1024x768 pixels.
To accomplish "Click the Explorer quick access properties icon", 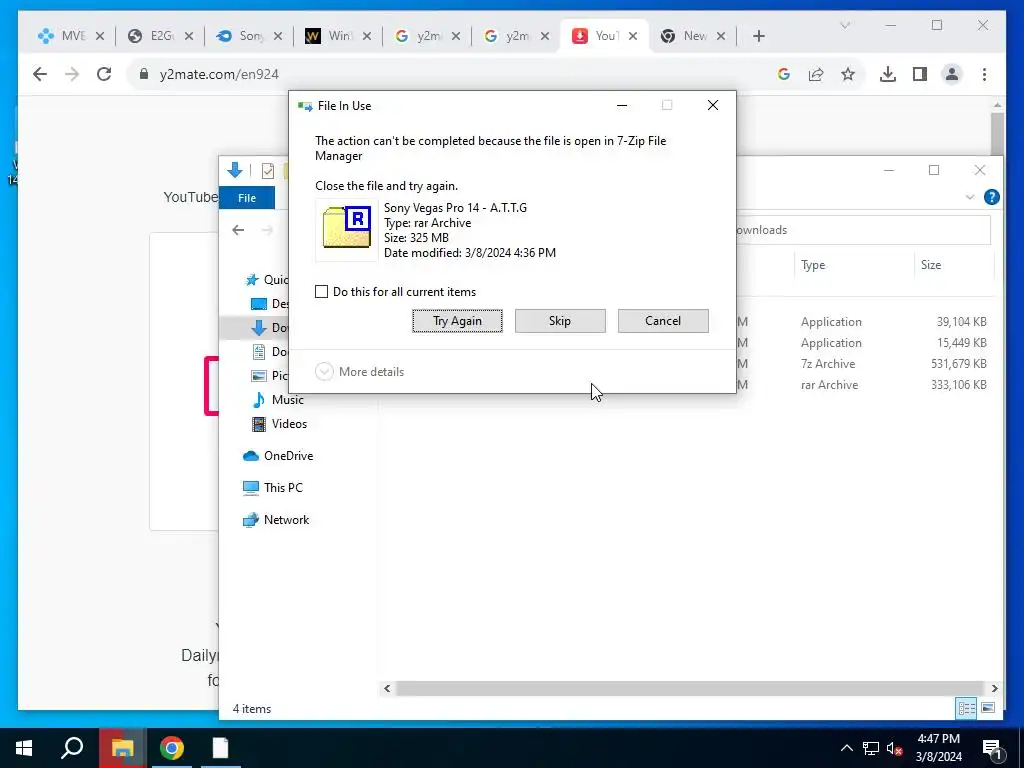I will [268, 171].
